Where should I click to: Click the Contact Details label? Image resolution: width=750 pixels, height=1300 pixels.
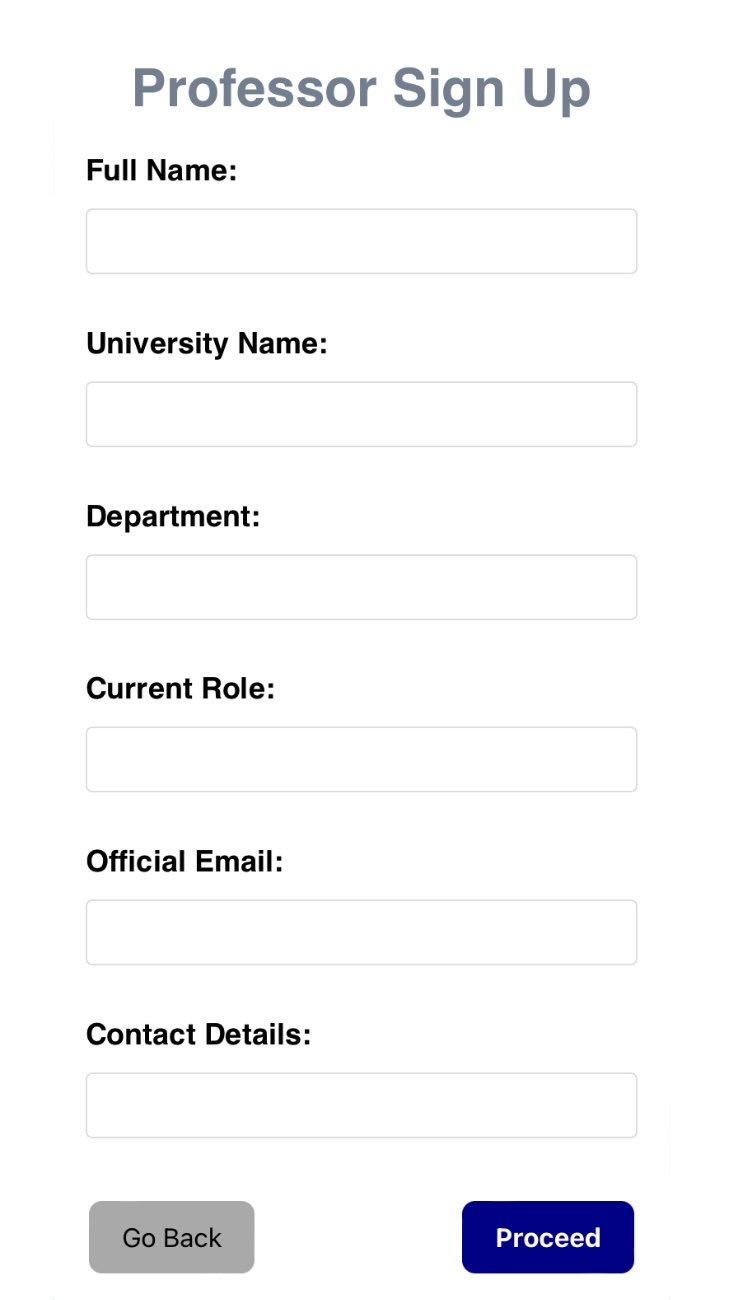tap(199, 1035)
